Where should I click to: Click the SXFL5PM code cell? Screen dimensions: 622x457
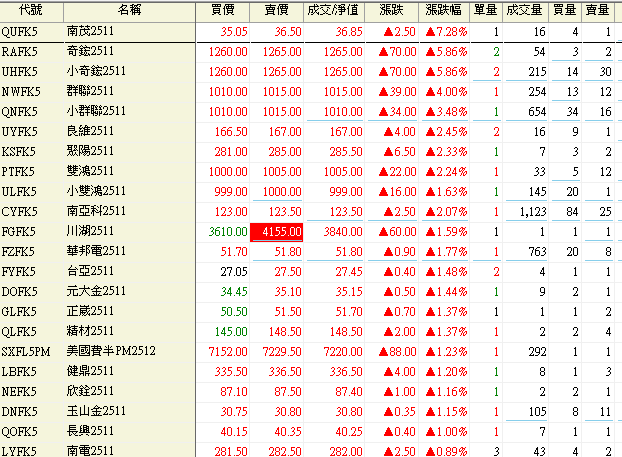[x=28, y=351]
